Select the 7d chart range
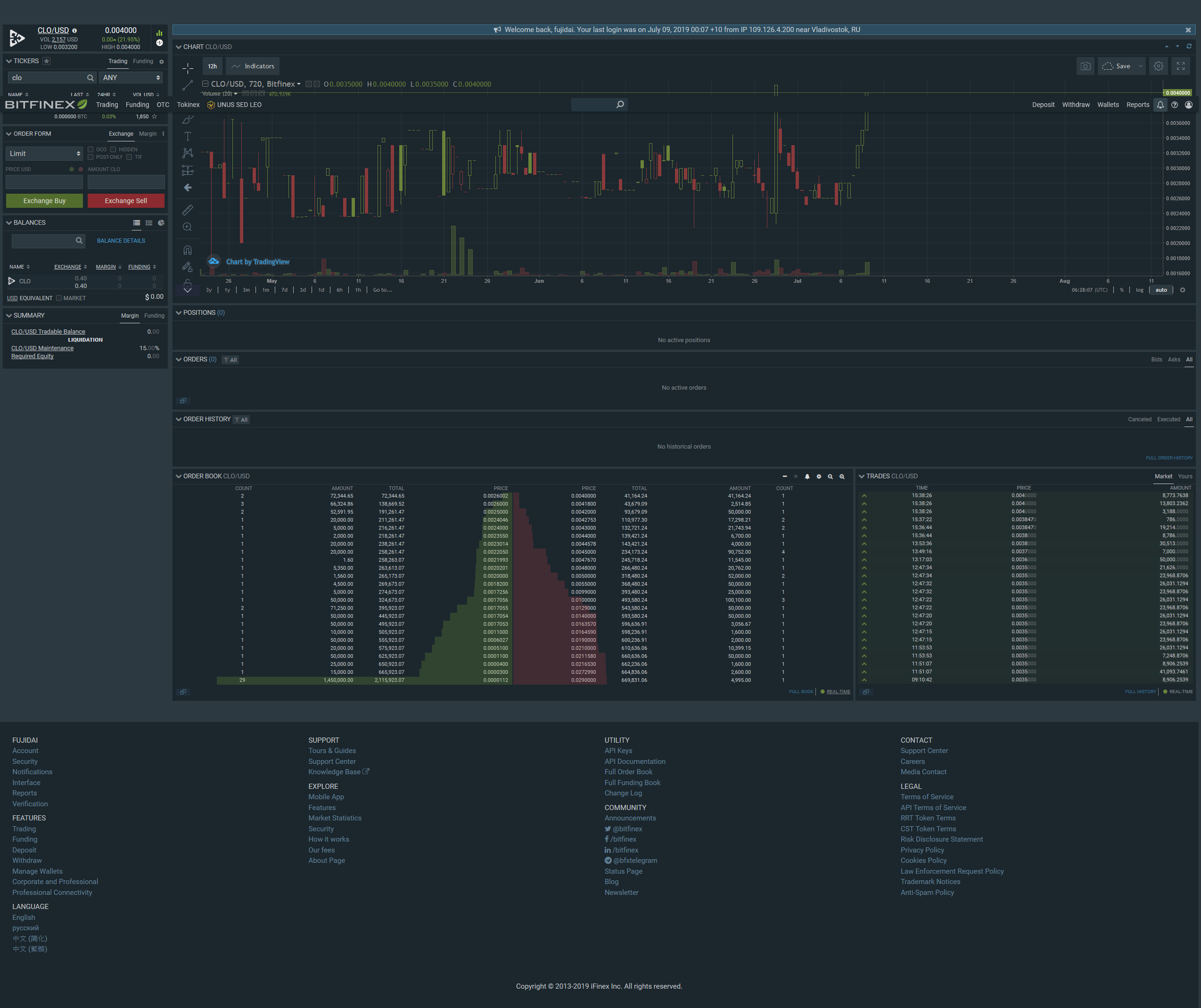This screenshot has width=1201, height=1008. point(284,290)
